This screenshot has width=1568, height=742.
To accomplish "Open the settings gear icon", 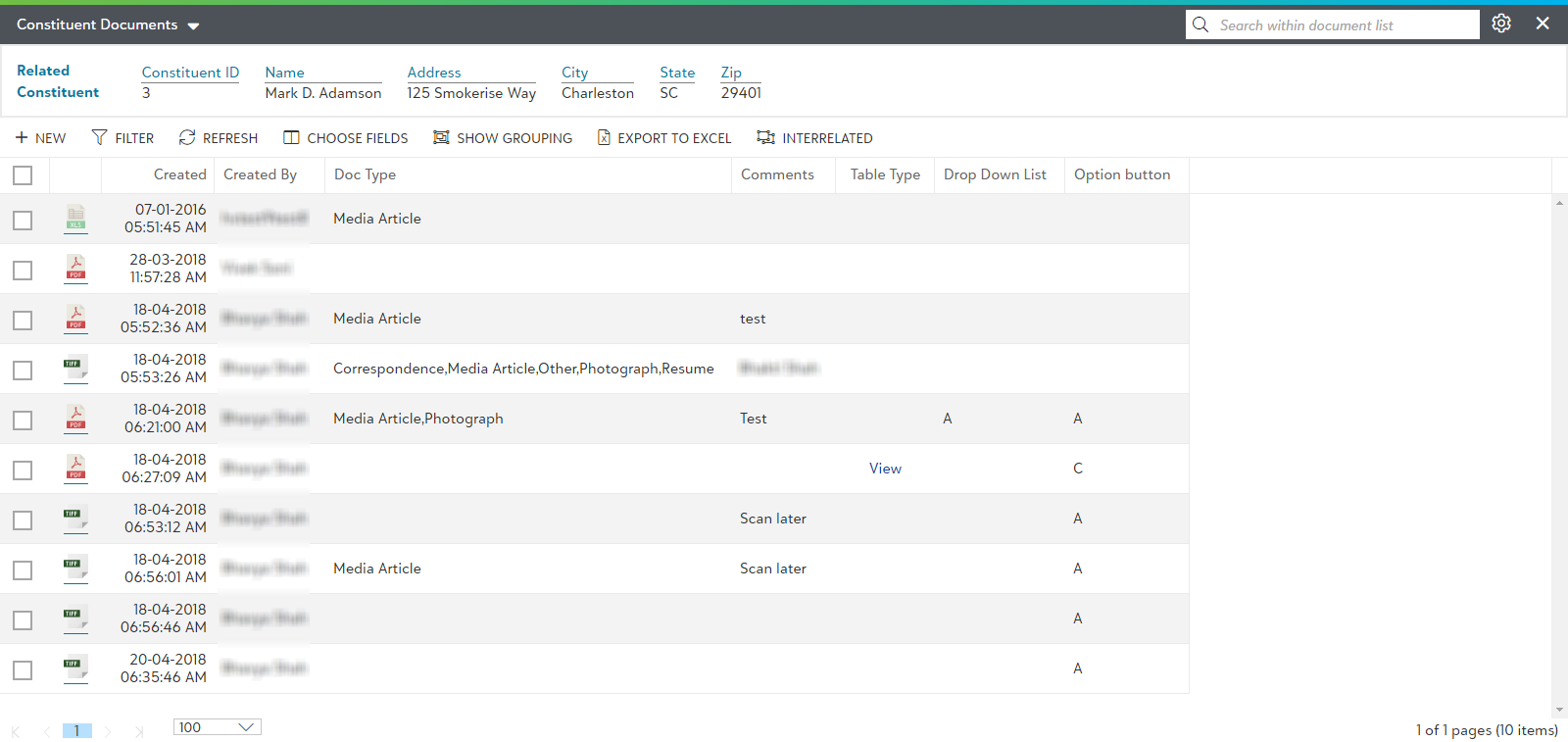I will 1500,24.
